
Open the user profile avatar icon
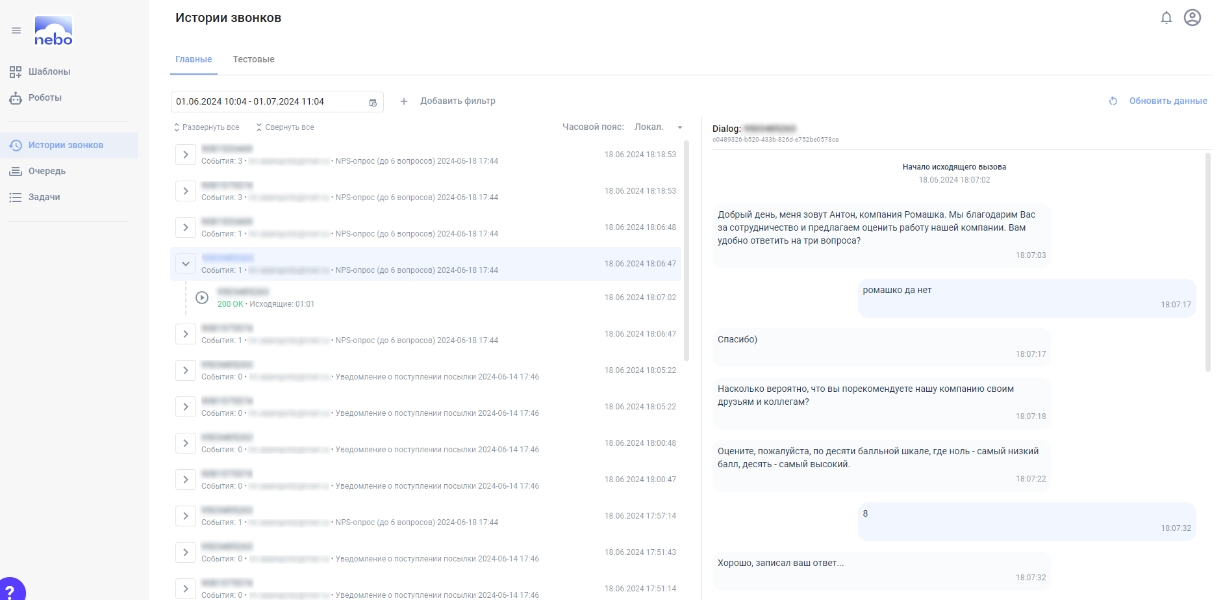point(1192,18)
